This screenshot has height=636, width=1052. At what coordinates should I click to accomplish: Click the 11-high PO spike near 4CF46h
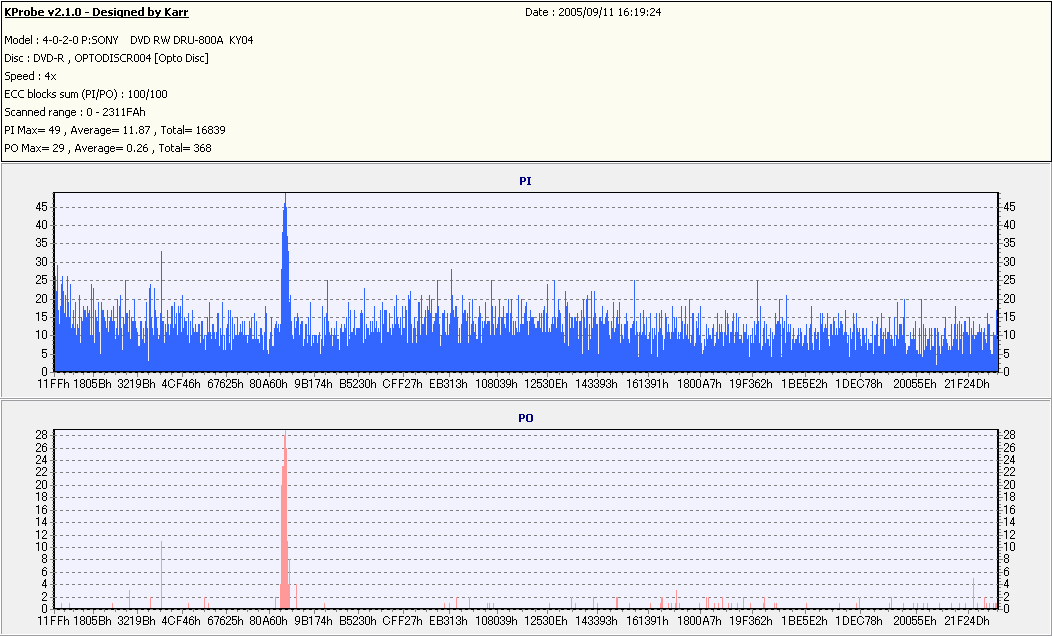[162, 574]
